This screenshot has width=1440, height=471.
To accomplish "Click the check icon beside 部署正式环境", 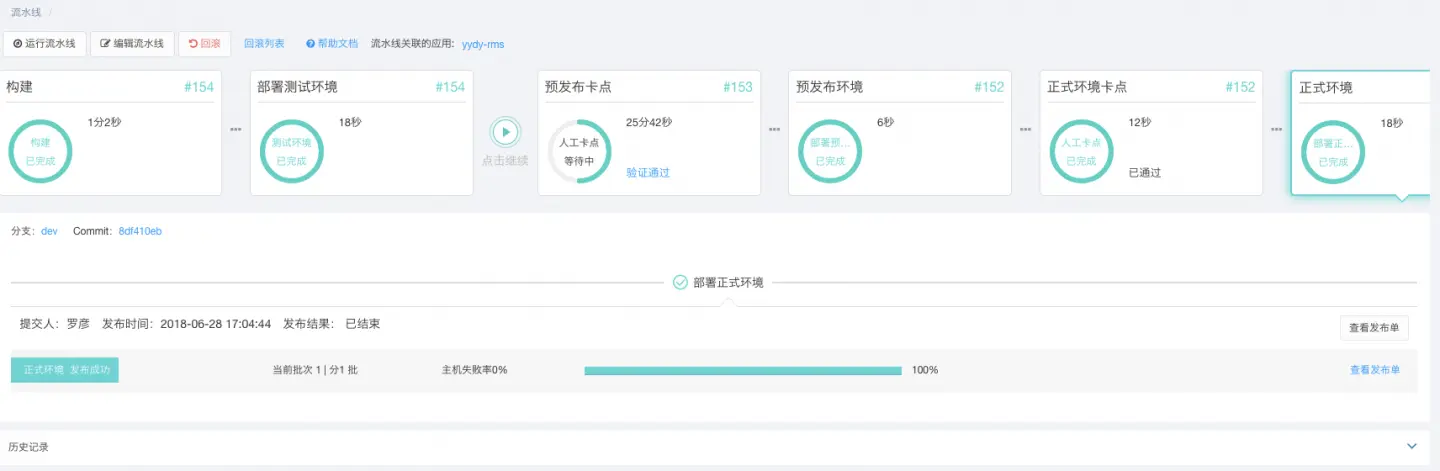I will pyautogui.click(x=680, y=282).
